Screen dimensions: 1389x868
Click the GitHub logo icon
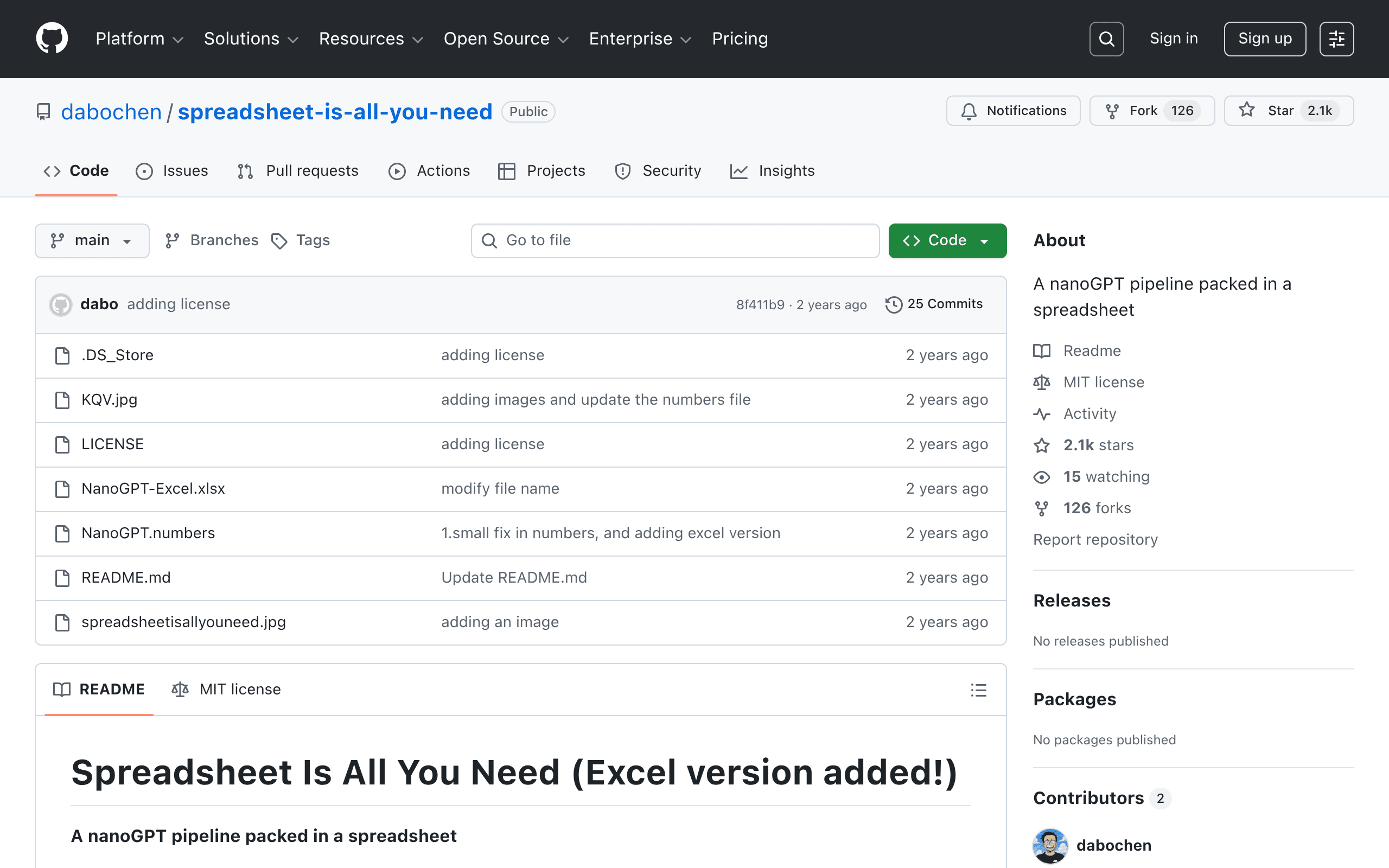pyautogui.click(x=52, y=39)
